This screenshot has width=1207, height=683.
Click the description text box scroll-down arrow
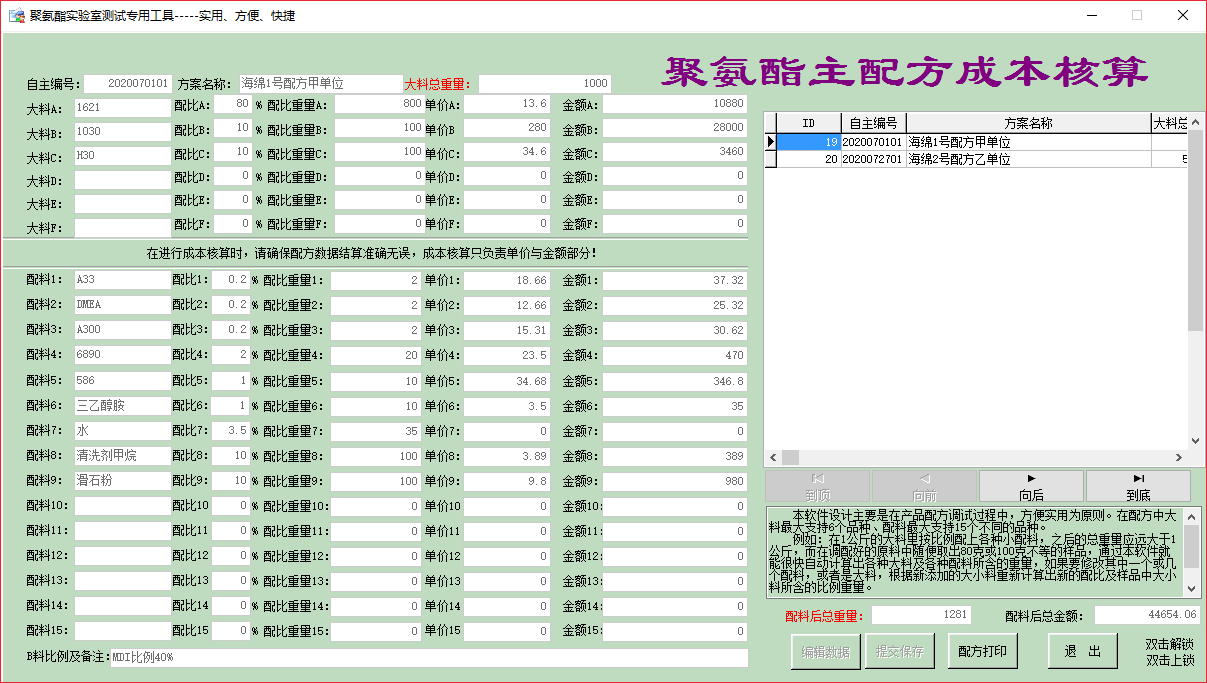(x=1192, y=589)
